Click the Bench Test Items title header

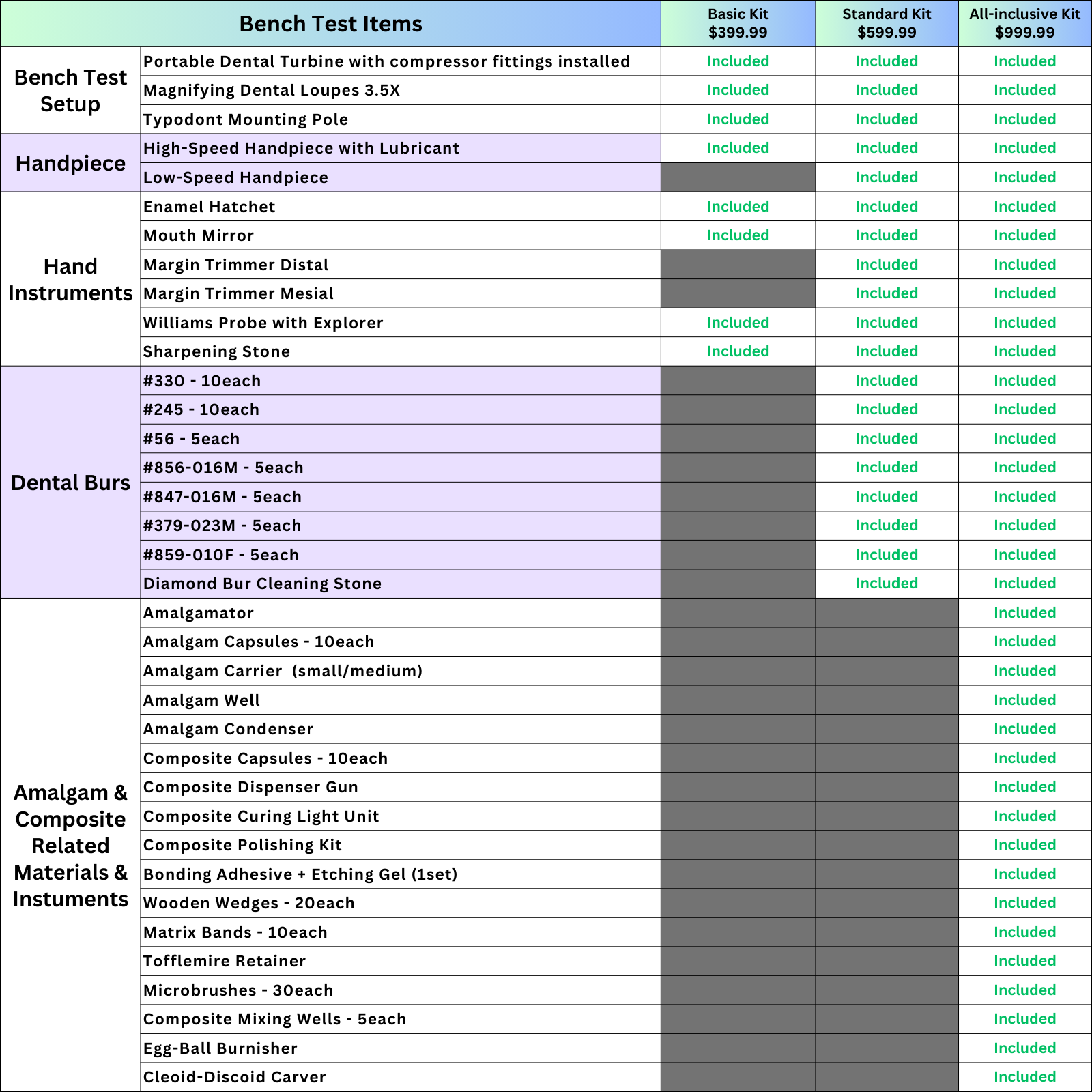(x=330, y=24)
